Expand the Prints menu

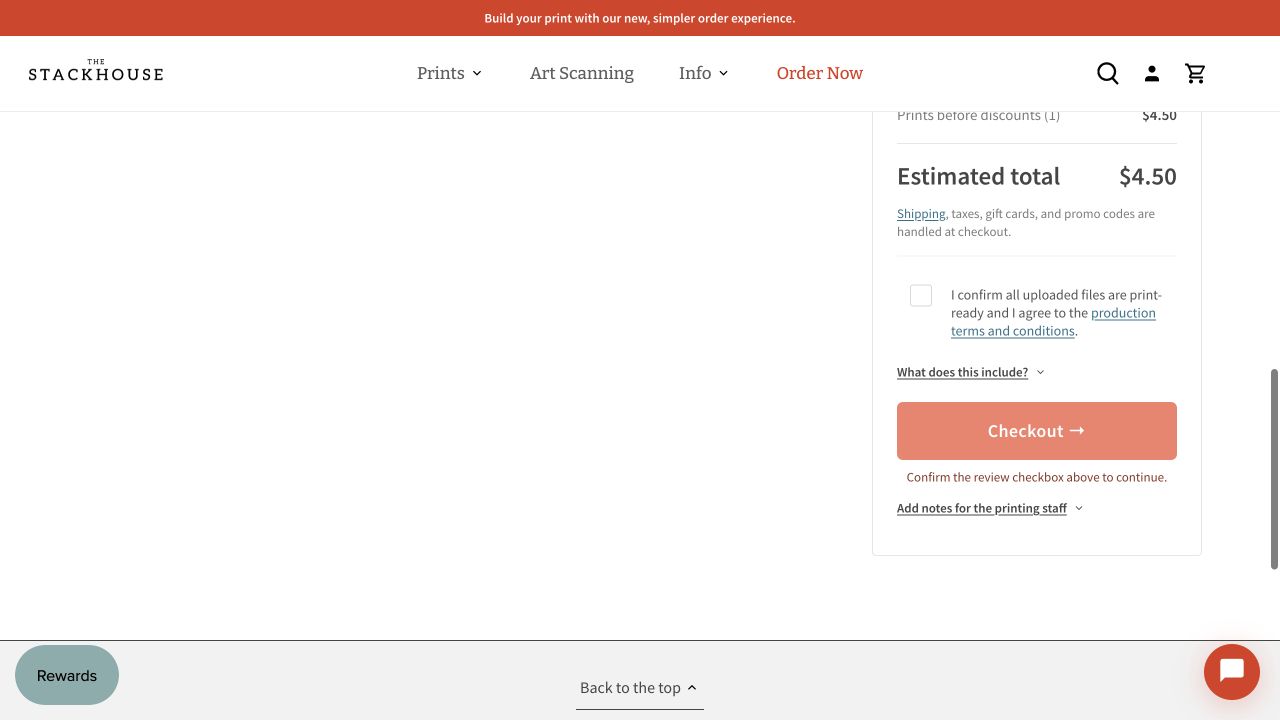pyautogui.click(x=449, y=73)
